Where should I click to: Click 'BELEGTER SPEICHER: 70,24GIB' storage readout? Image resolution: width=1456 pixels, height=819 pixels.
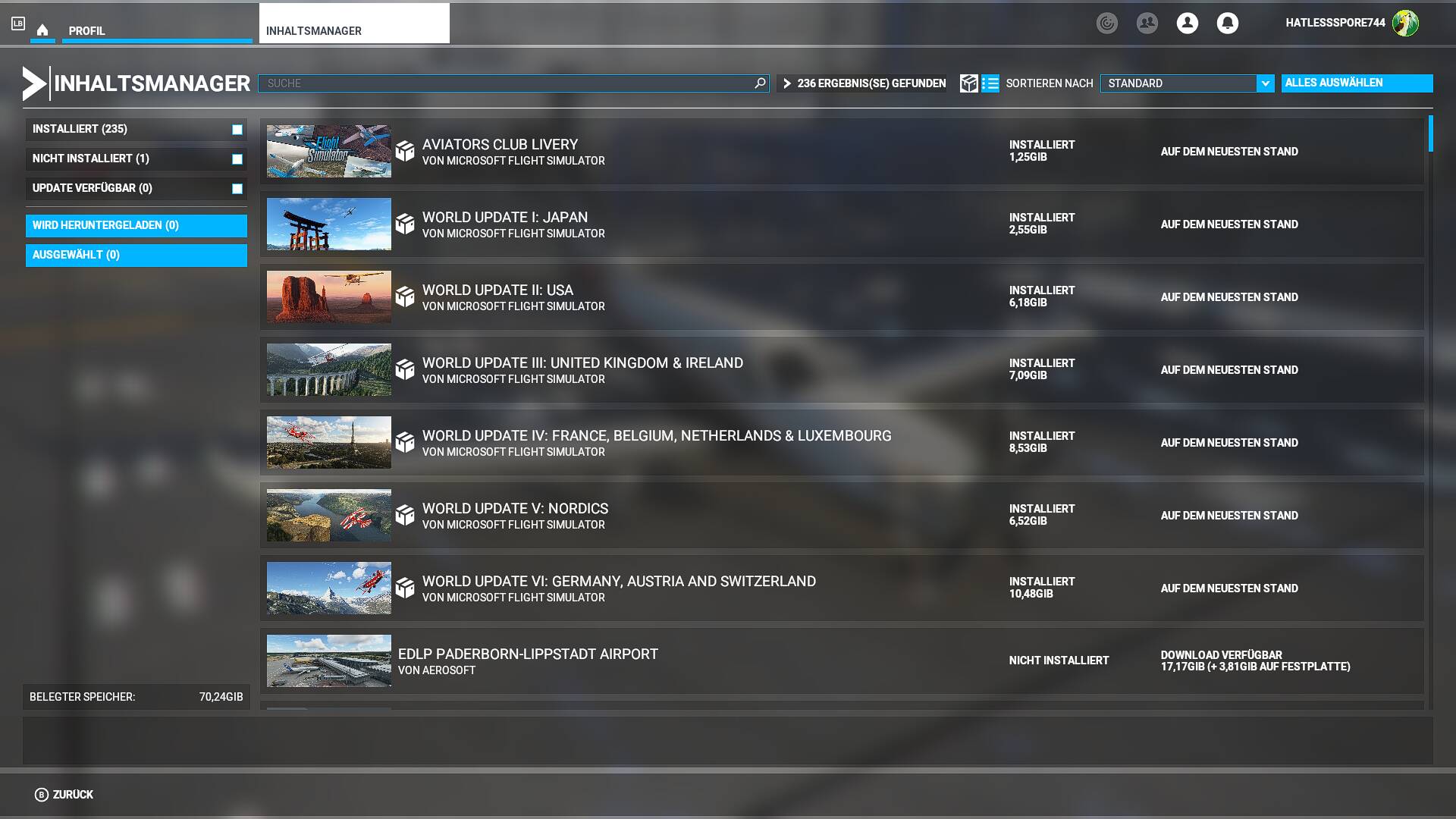(x=136, y=697)
